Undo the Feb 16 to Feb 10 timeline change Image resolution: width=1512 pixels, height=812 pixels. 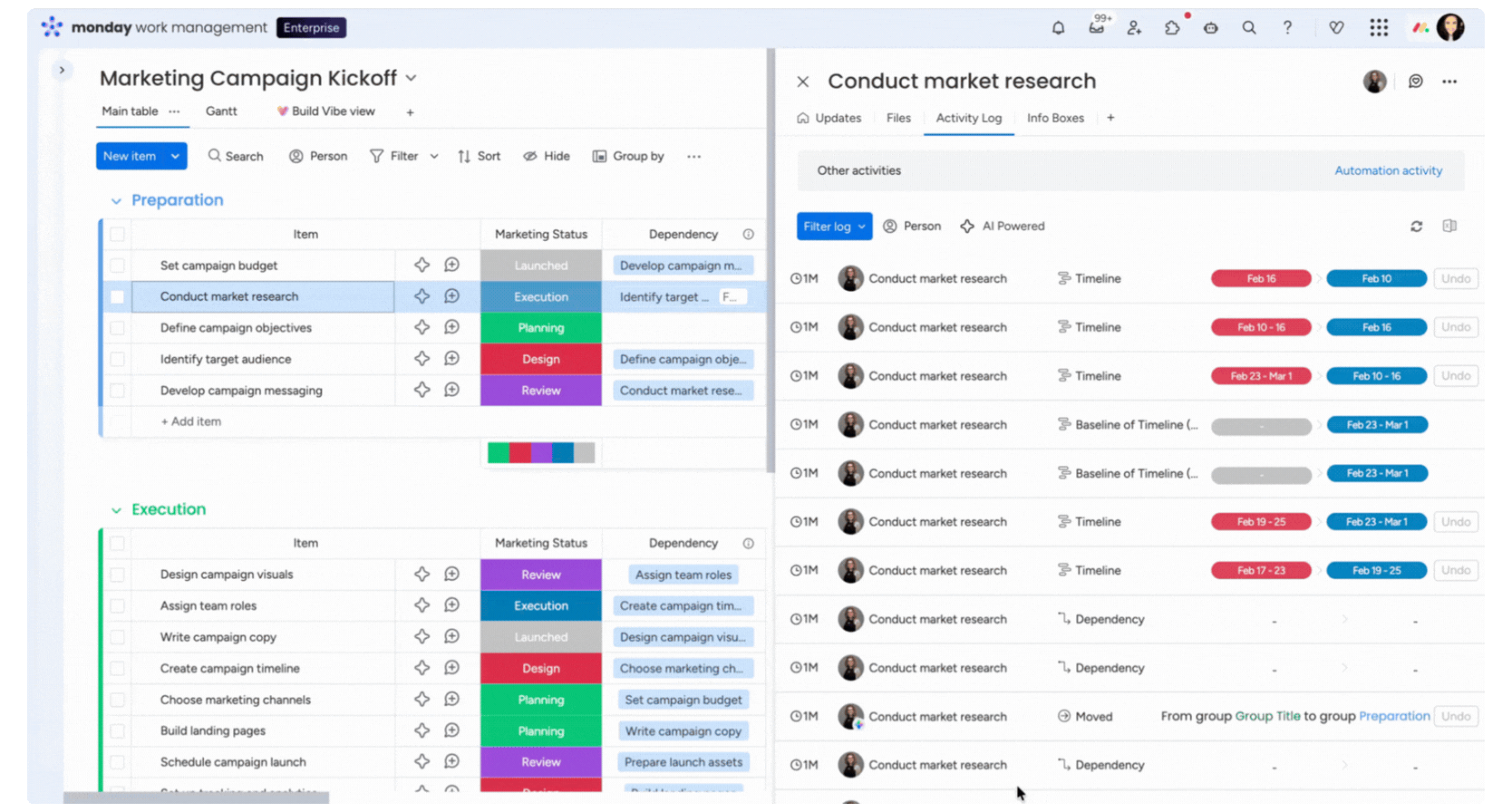(1455, 279)
